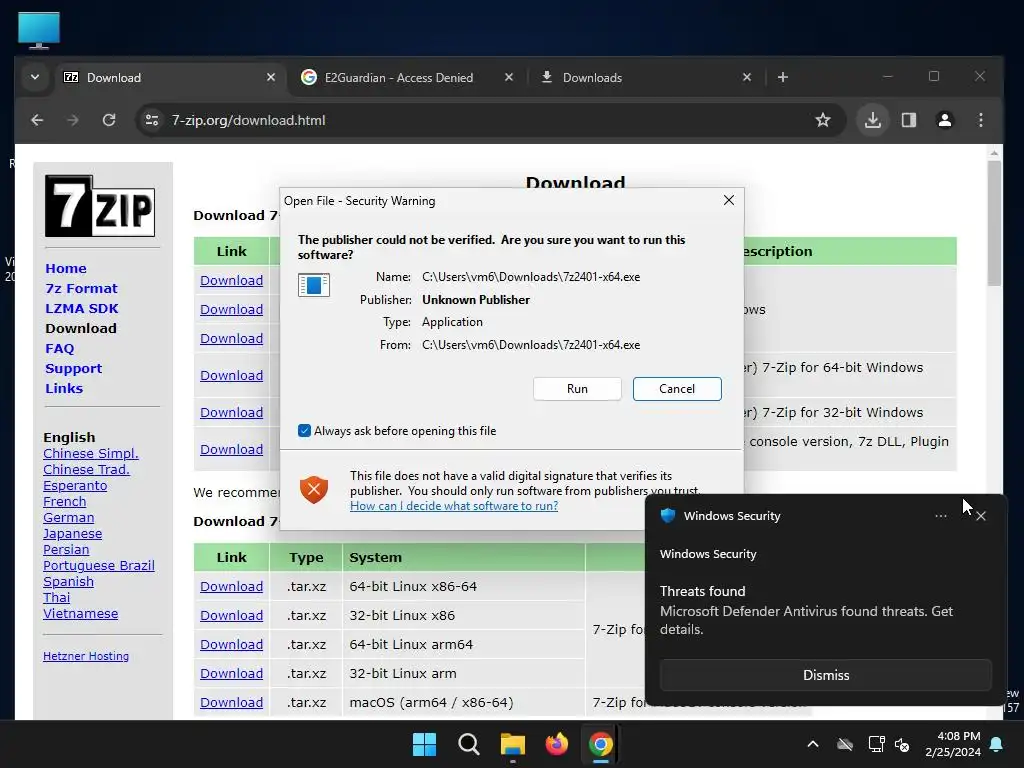Open How can I decide what software link

click(454, 505)
